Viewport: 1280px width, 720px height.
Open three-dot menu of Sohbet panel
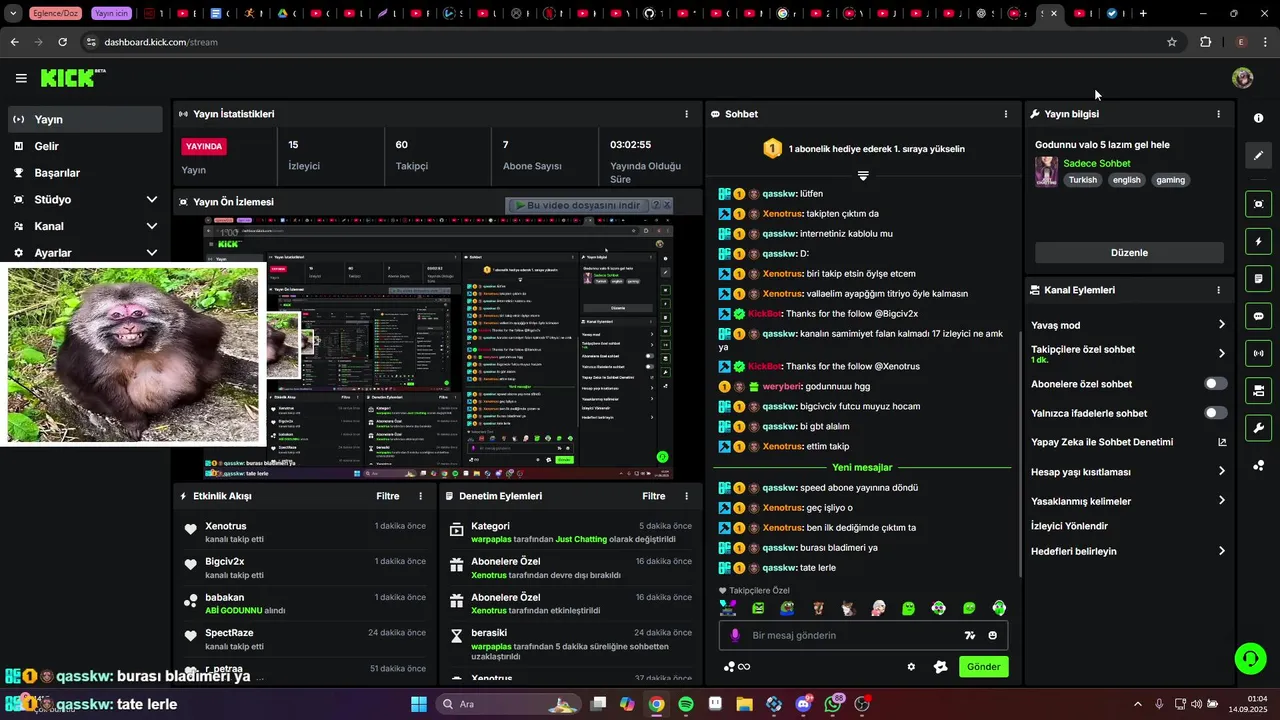click(1006, 114)
